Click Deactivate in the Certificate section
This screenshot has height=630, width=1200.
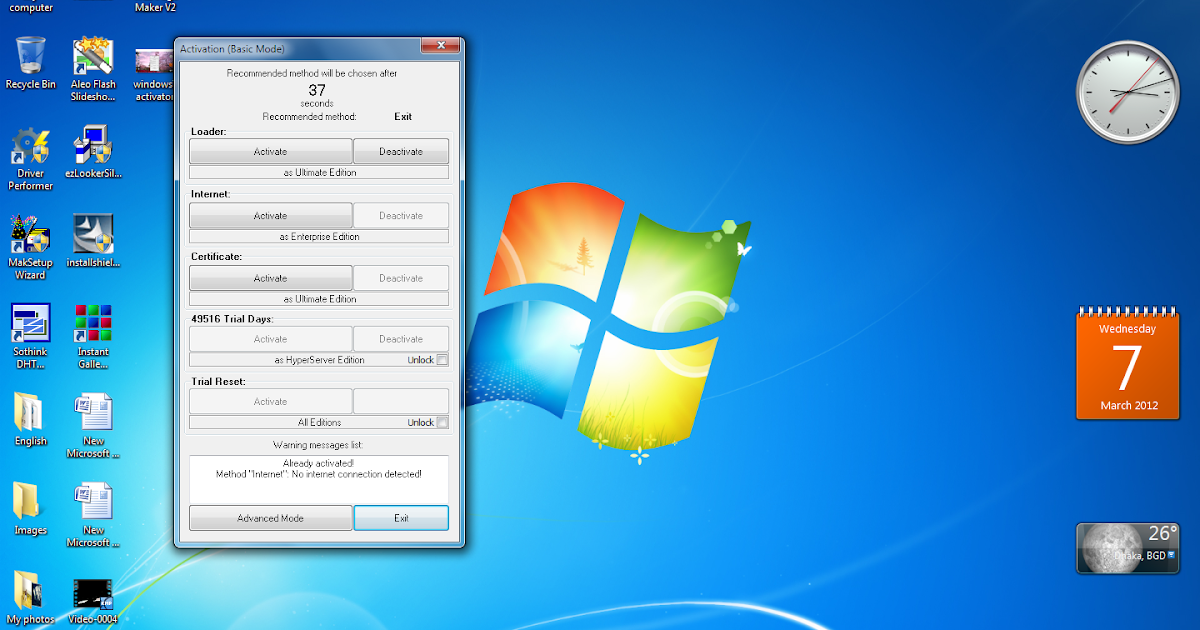tap(401, 278)
